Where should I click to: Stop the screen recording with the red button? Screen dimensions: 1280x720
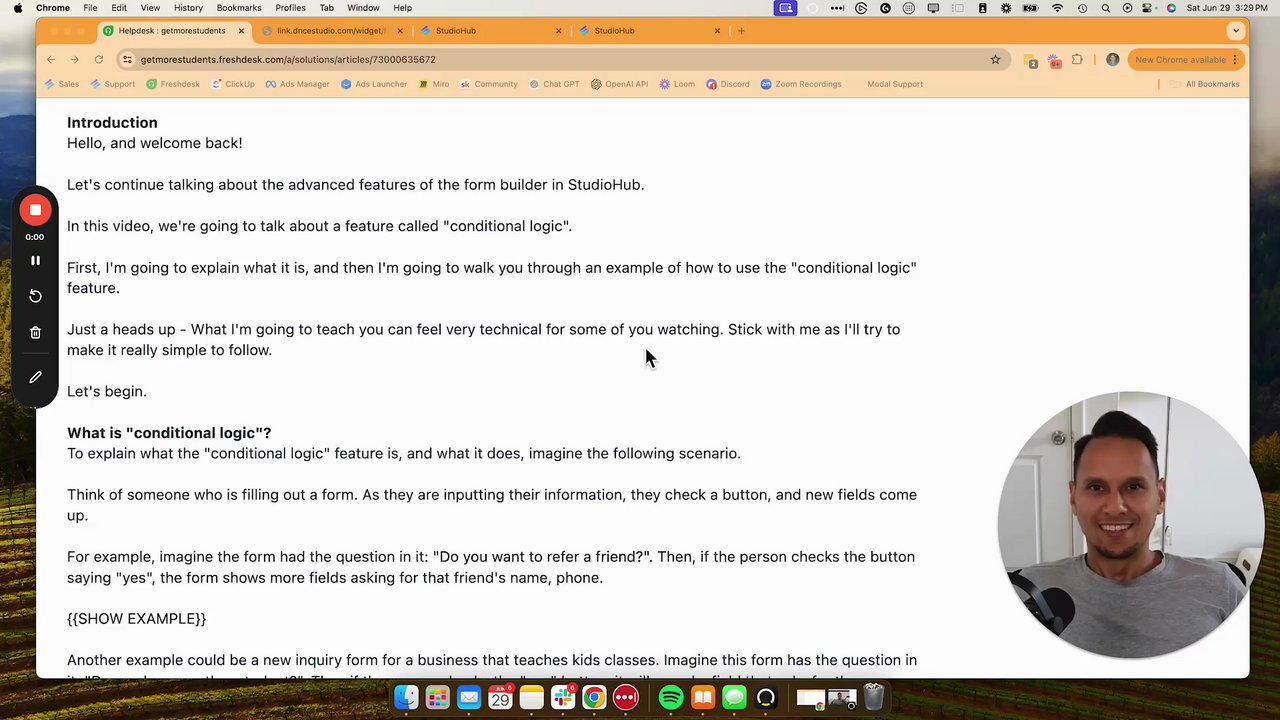(35, 210)
